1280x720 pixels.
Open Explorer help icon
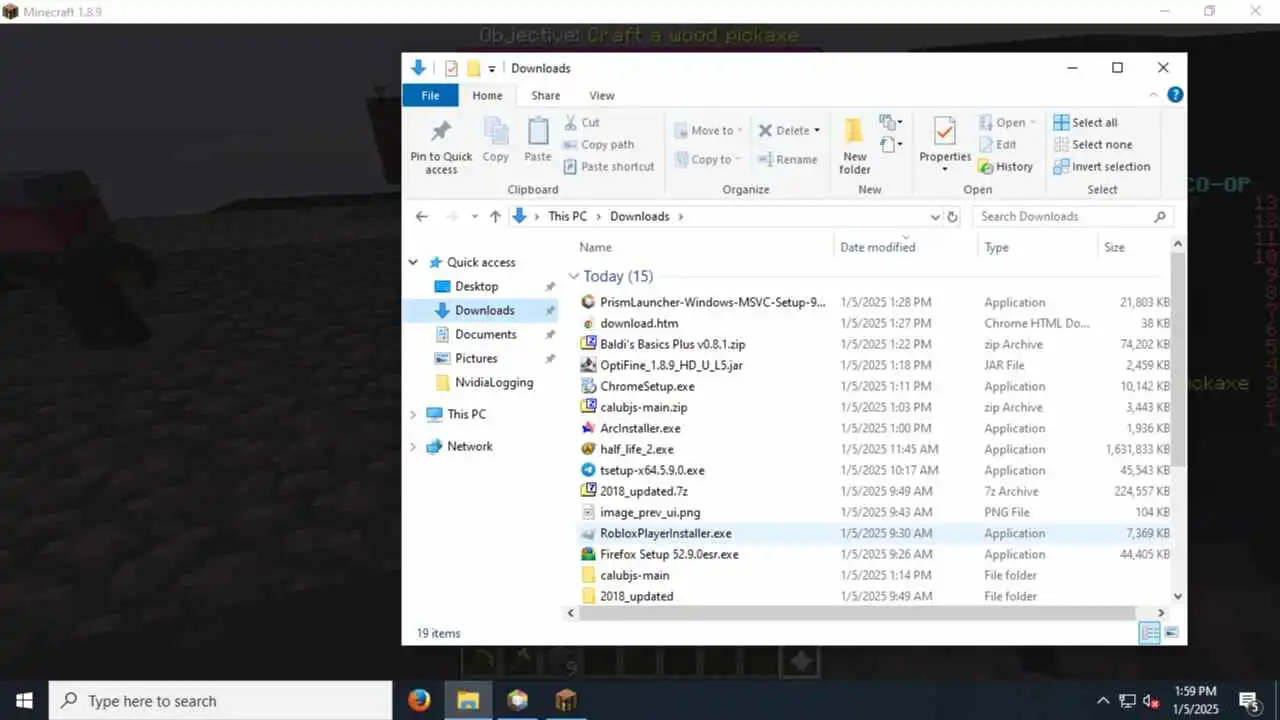(x=1175, y=95)
